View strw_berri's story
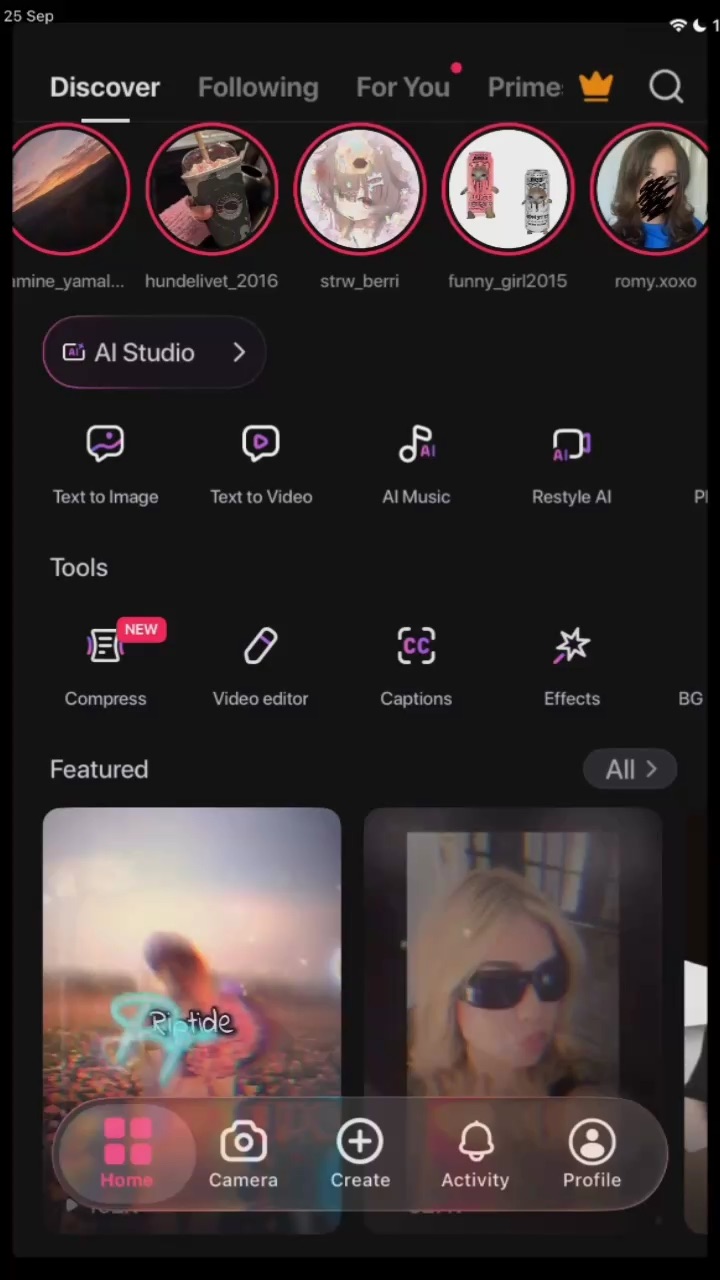The height and width of the screenshot is (1280, 720). 360,189
